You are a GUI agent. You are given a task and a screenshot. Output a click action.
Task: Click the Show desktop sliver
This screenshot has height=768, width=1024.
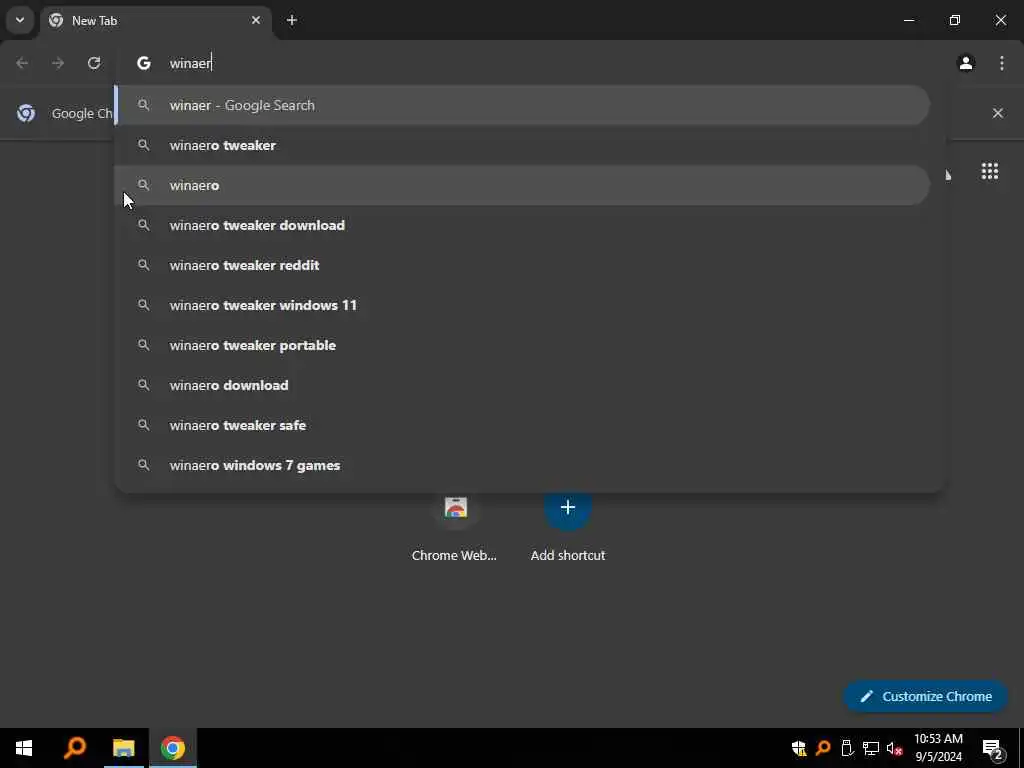tap(1021, 748)
